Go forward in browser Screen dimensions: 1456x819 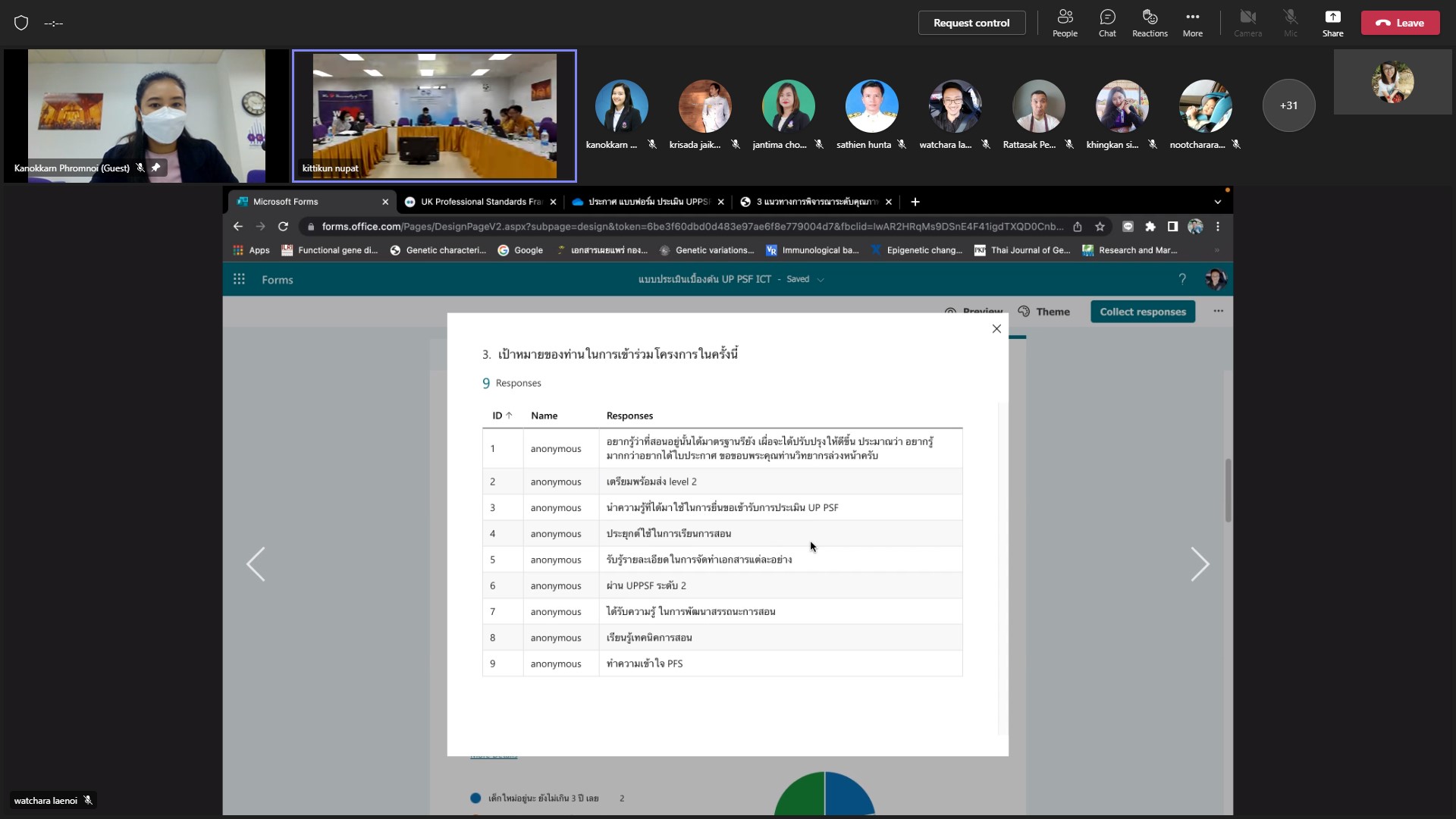click(260, 226)
